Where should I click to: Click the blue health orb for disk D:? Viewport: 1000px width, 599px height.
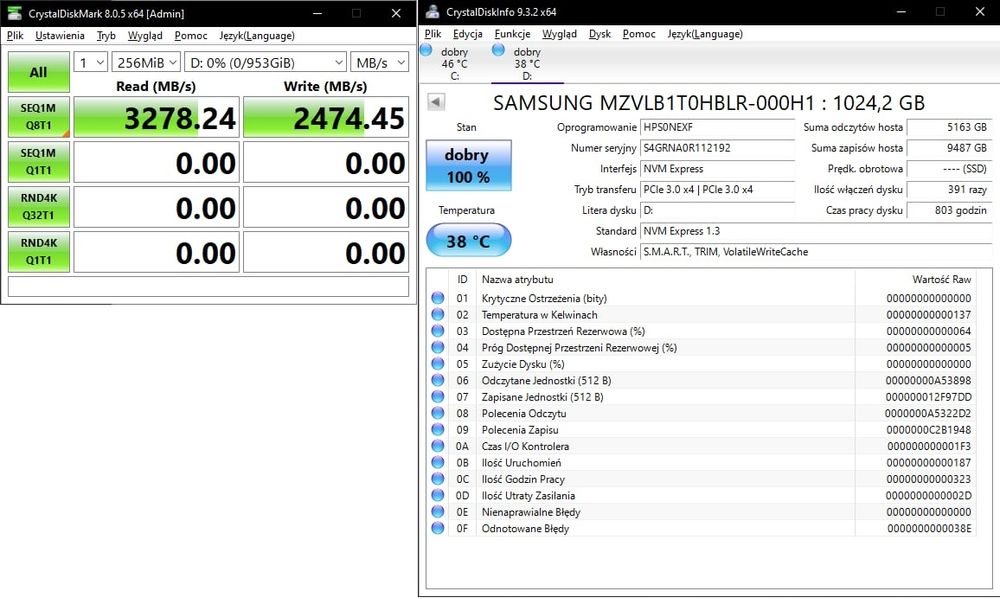point(499,50)
